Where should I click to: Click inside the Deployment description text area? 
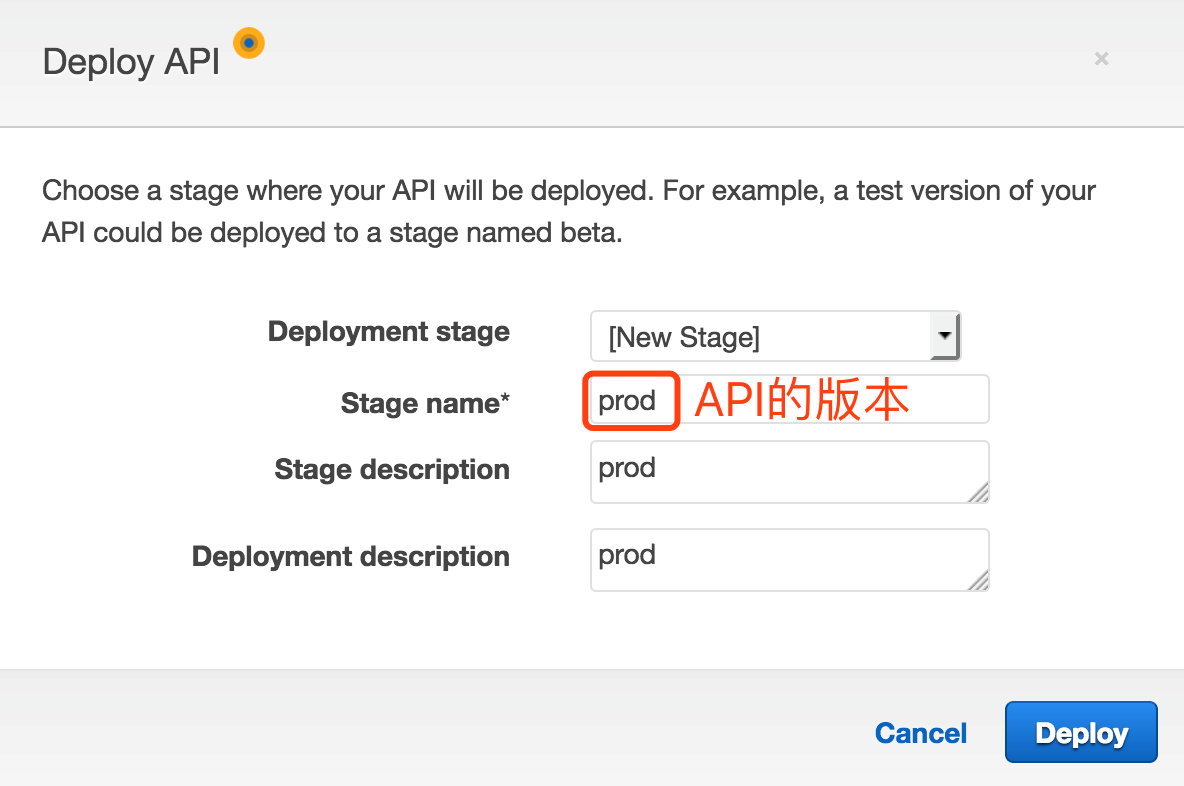pyautogui.click(x=780, y=559)
